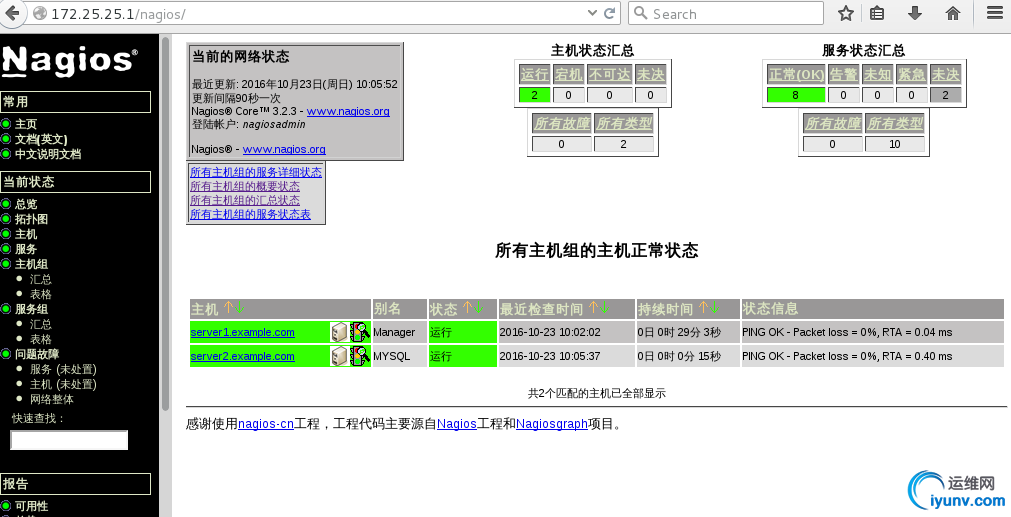Open the URL history dropdown arrow
Screen dimensions: 1011x517
(x=593, y=13)
